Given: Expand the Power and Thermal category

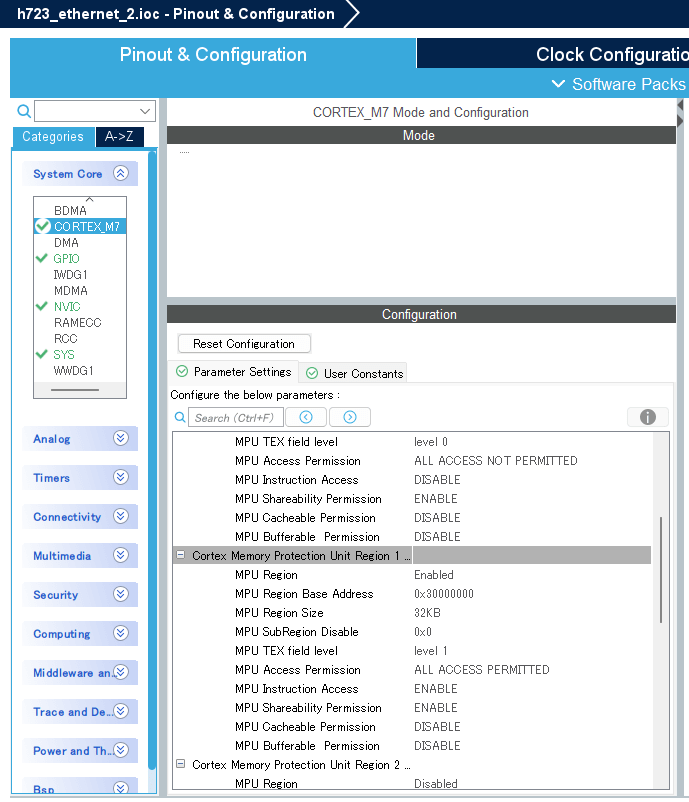Looking at the screenshot, I should tap(121, 750).
